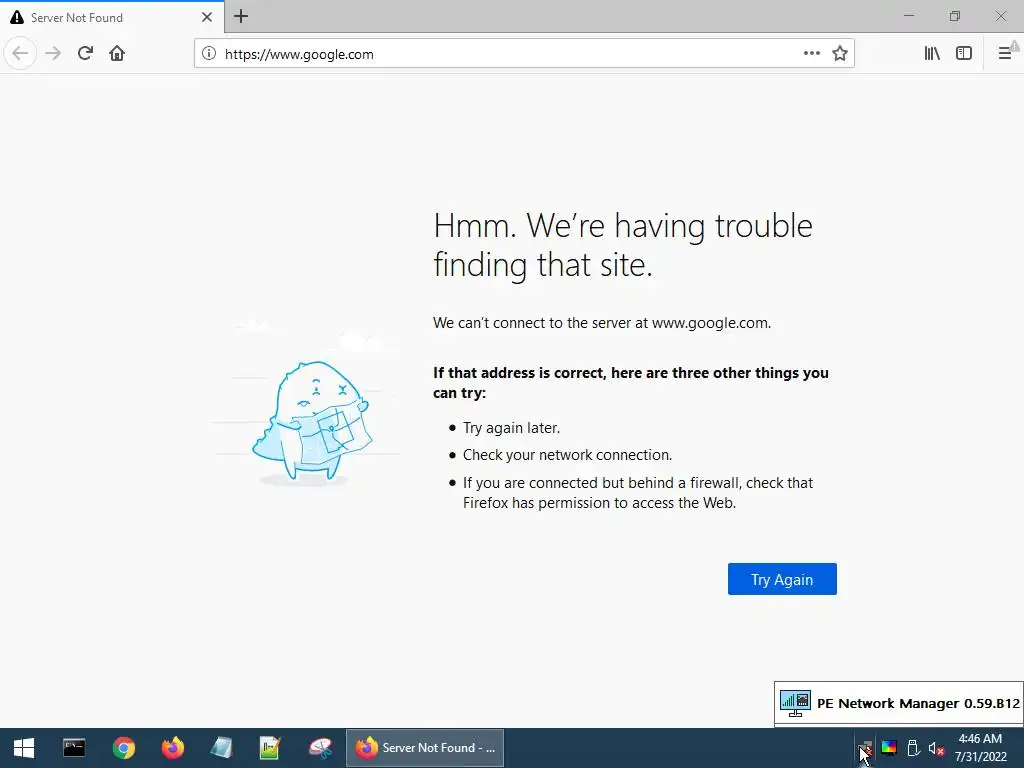
Task: Click 'We can't connect to the server' text
Action: 601,323
